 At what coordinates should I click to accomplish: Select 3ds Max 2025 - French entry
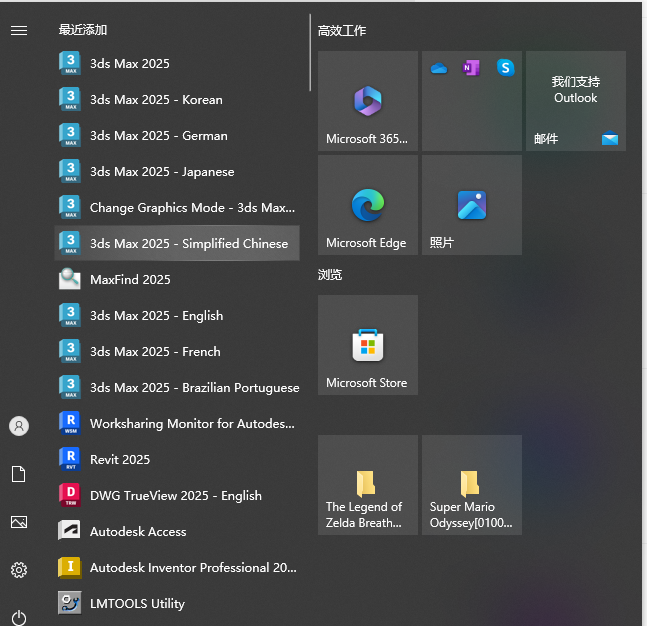177,351
